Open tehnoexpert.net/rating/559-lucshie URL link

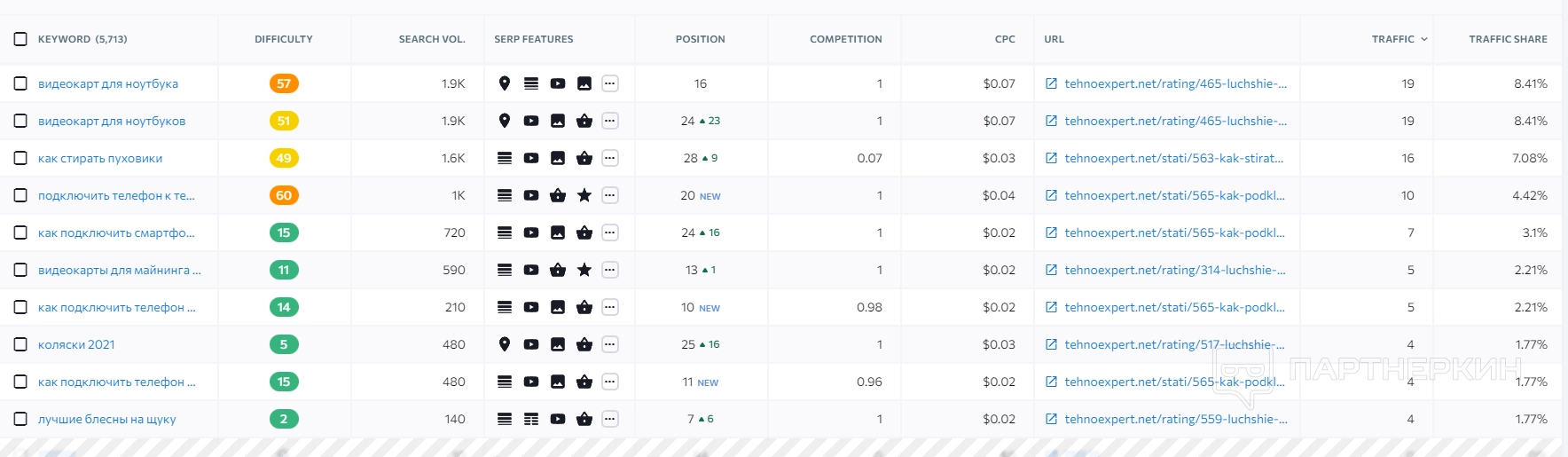(x=1175, y=419)
